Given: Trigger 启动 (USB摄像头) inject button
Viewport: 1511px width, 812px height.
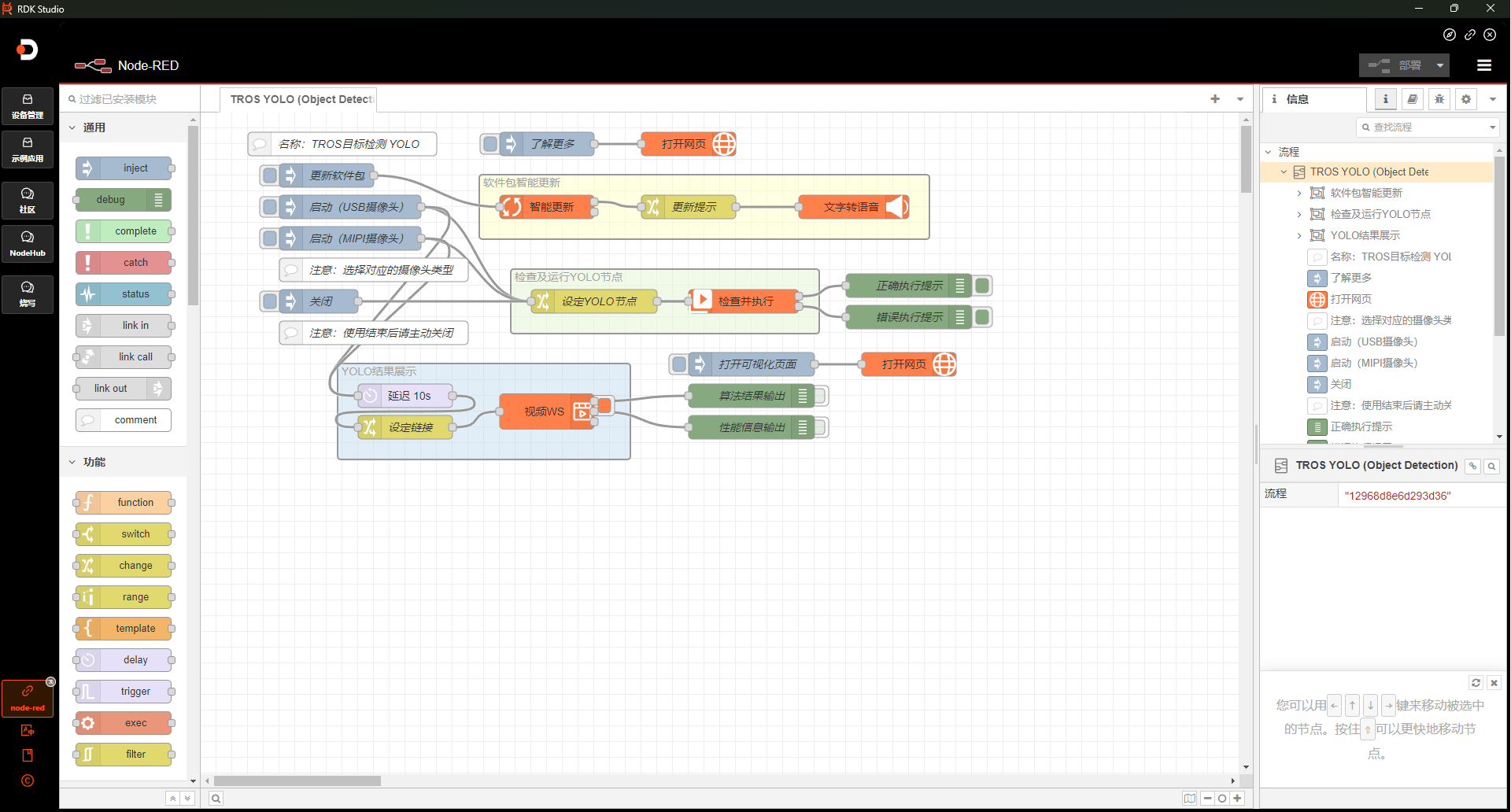Looking at the screenshot, I should tap(270, 207).
